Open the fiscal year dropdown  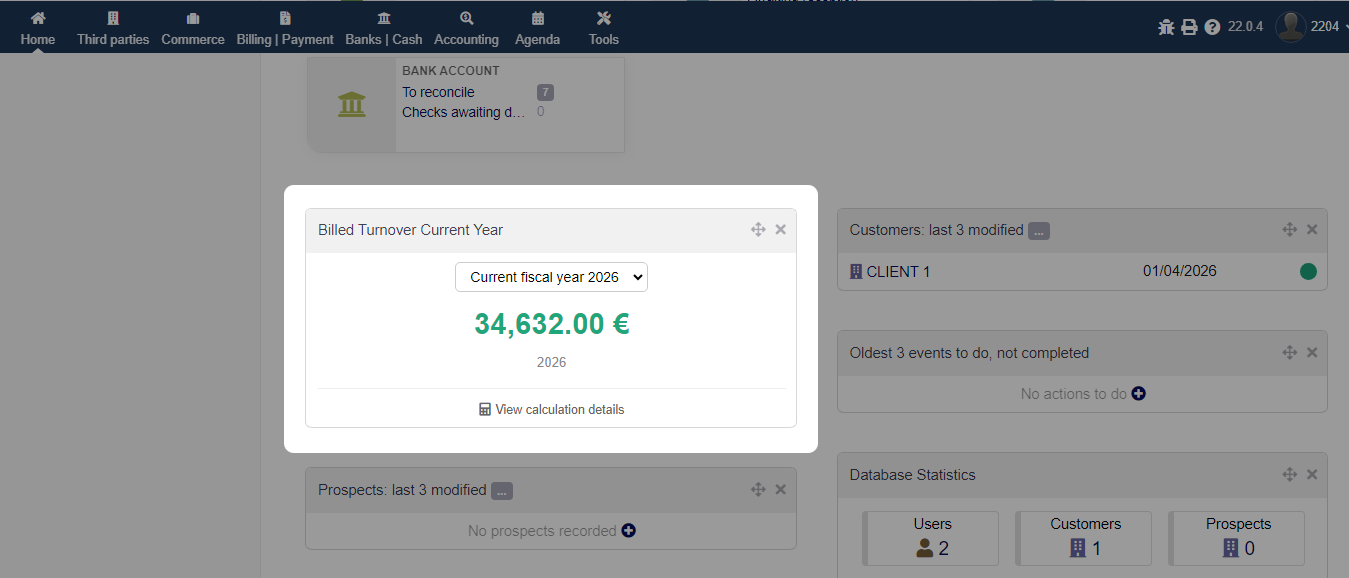point(551,277)
